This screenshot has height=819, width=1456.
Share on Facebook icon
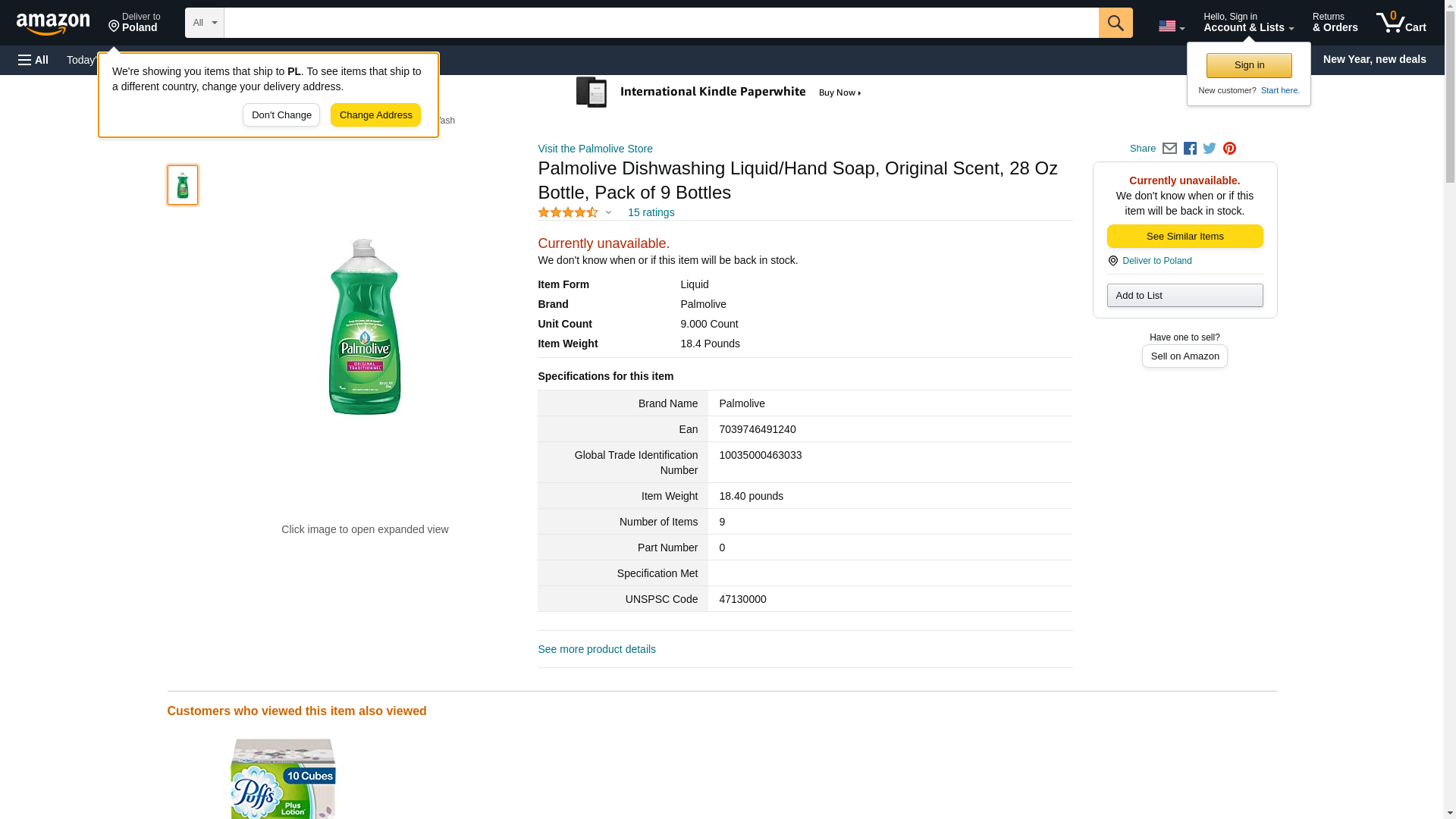pyautogui.click(x=1190, y=149)
